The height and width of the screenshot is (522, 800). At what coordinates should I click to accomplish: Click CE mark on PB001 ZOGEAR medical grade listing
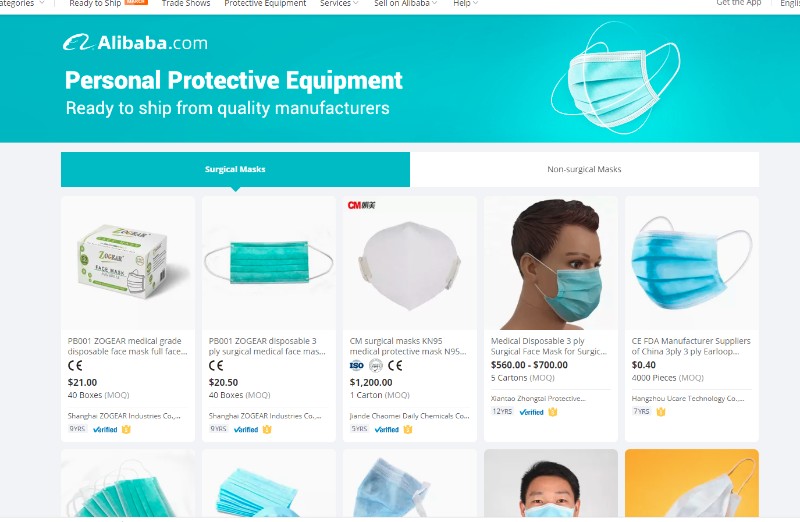75,365
